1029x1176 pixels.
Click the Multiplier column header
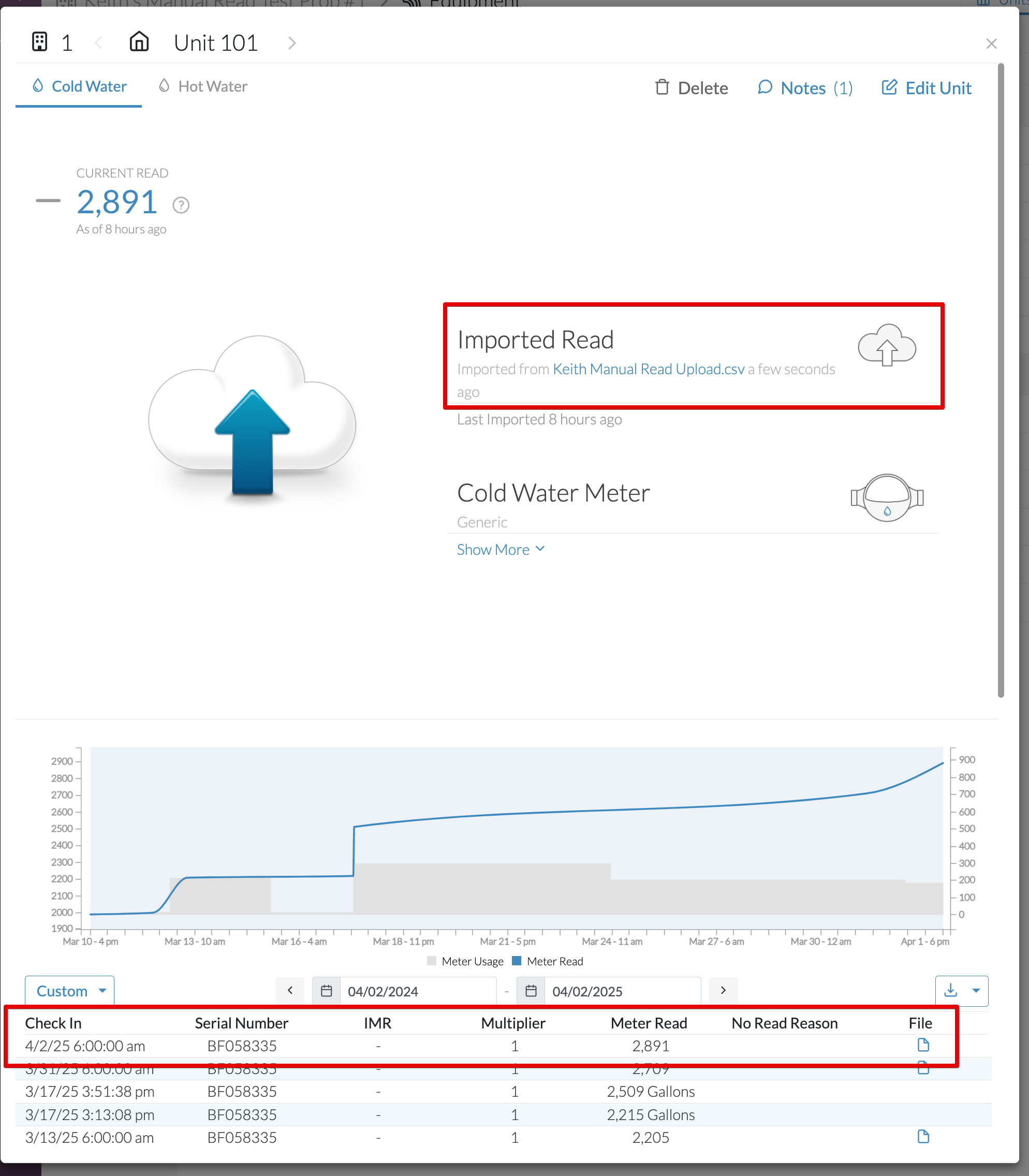click(x=513, y=1023)
